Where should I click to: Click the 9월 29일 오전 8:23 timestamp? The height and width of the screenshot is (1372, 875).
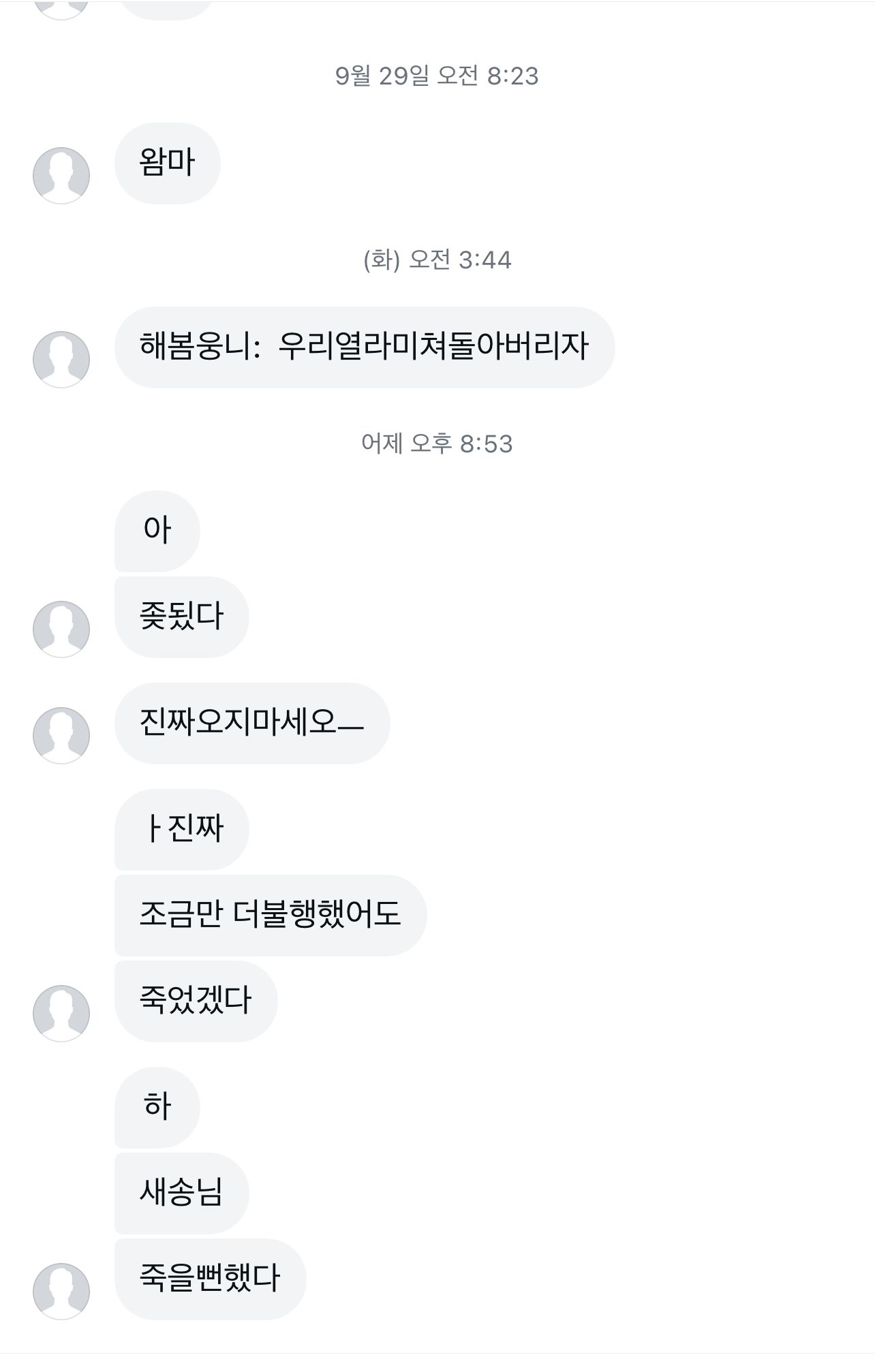(x=437, y=76)
